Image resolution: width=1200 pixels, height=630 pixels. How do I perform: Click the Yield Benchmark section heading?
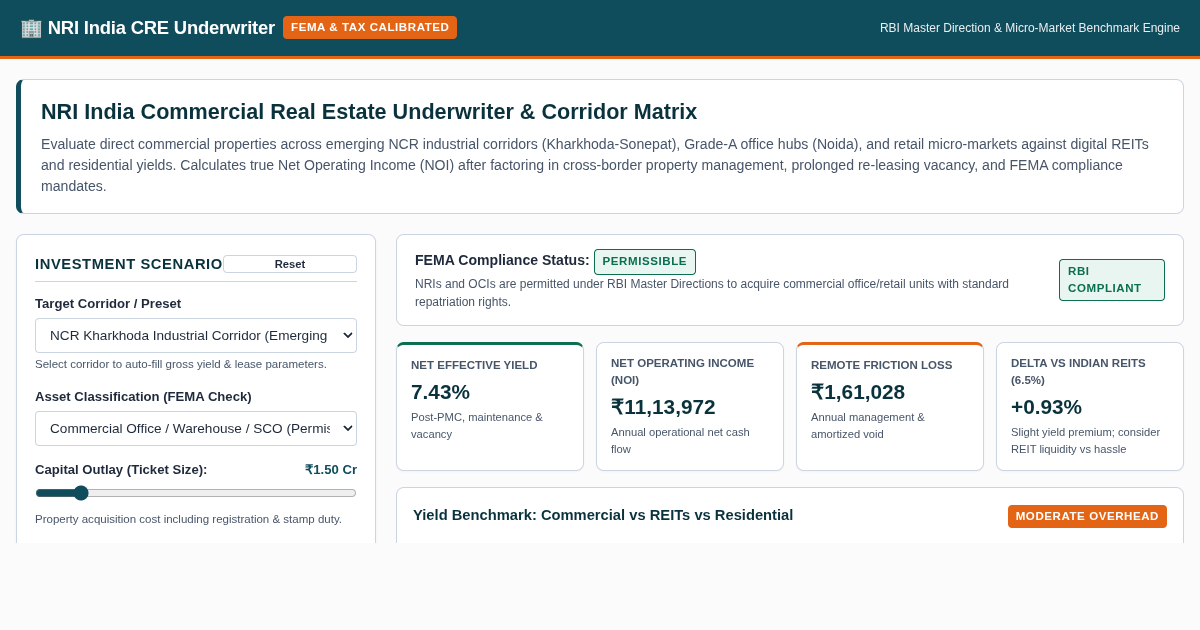click(603, 515)
